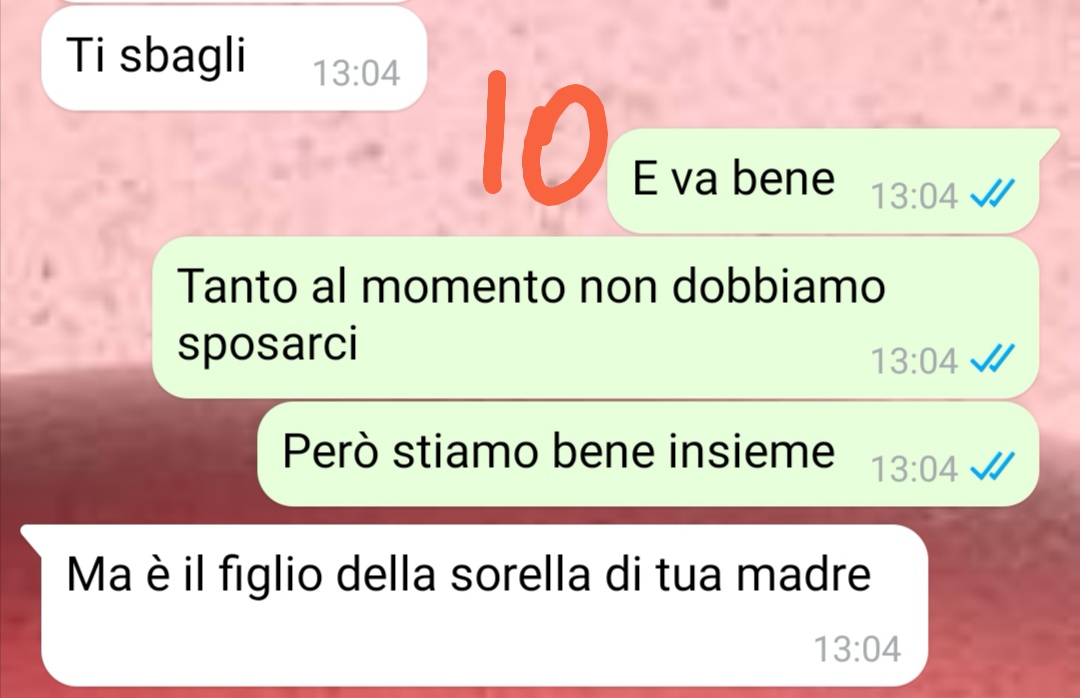Click the word "sposarci" in the green bubble

267,344
